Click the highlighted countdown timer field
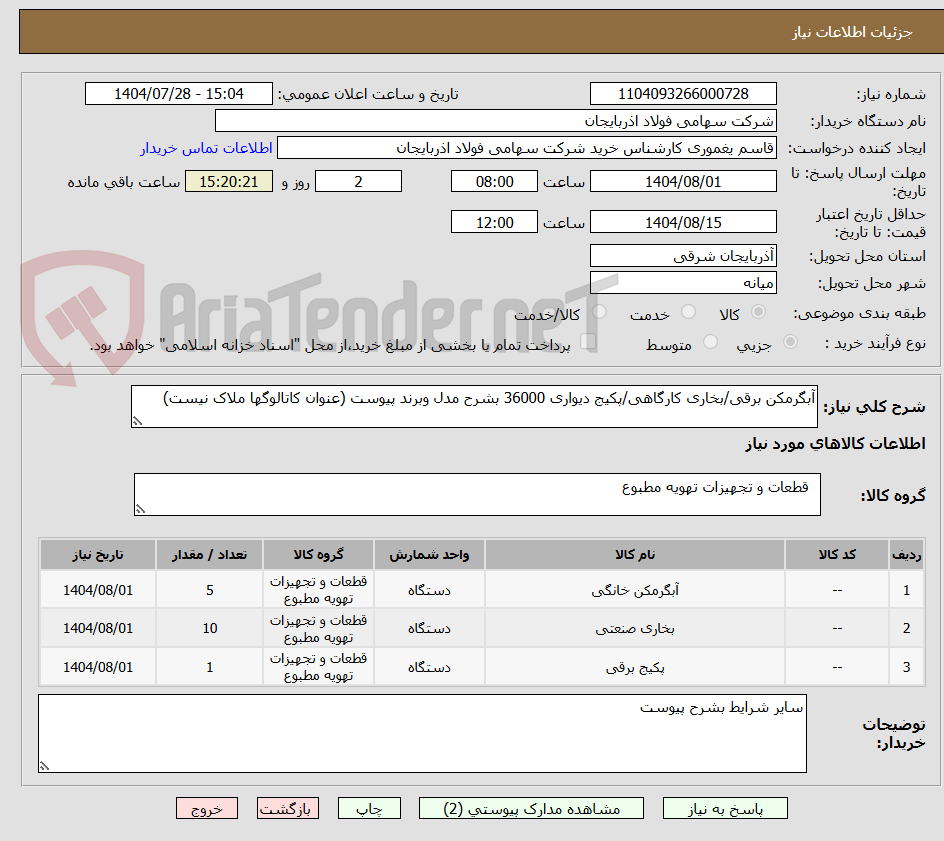This screenshot has height=841, width=944. (x=228, y=181)
